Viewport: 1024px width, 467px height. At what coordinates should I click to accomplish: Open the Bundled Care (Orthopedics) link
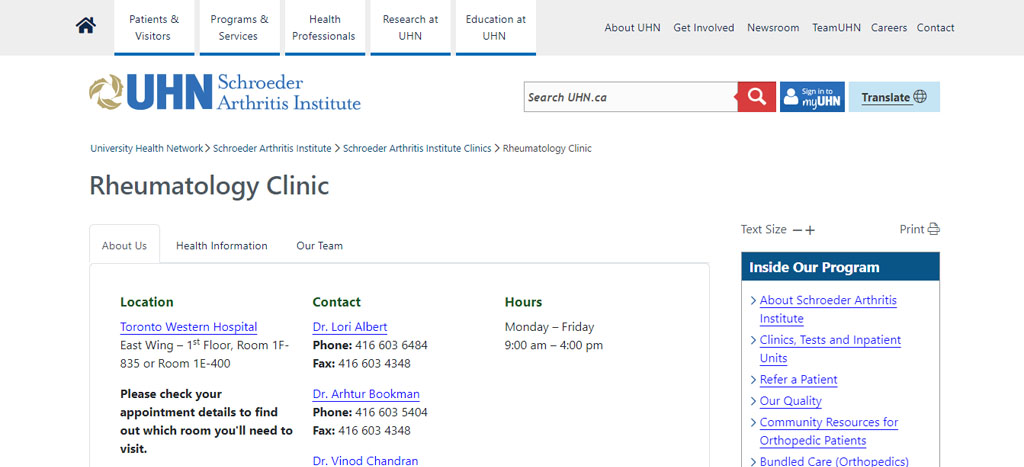pos(834,461)
